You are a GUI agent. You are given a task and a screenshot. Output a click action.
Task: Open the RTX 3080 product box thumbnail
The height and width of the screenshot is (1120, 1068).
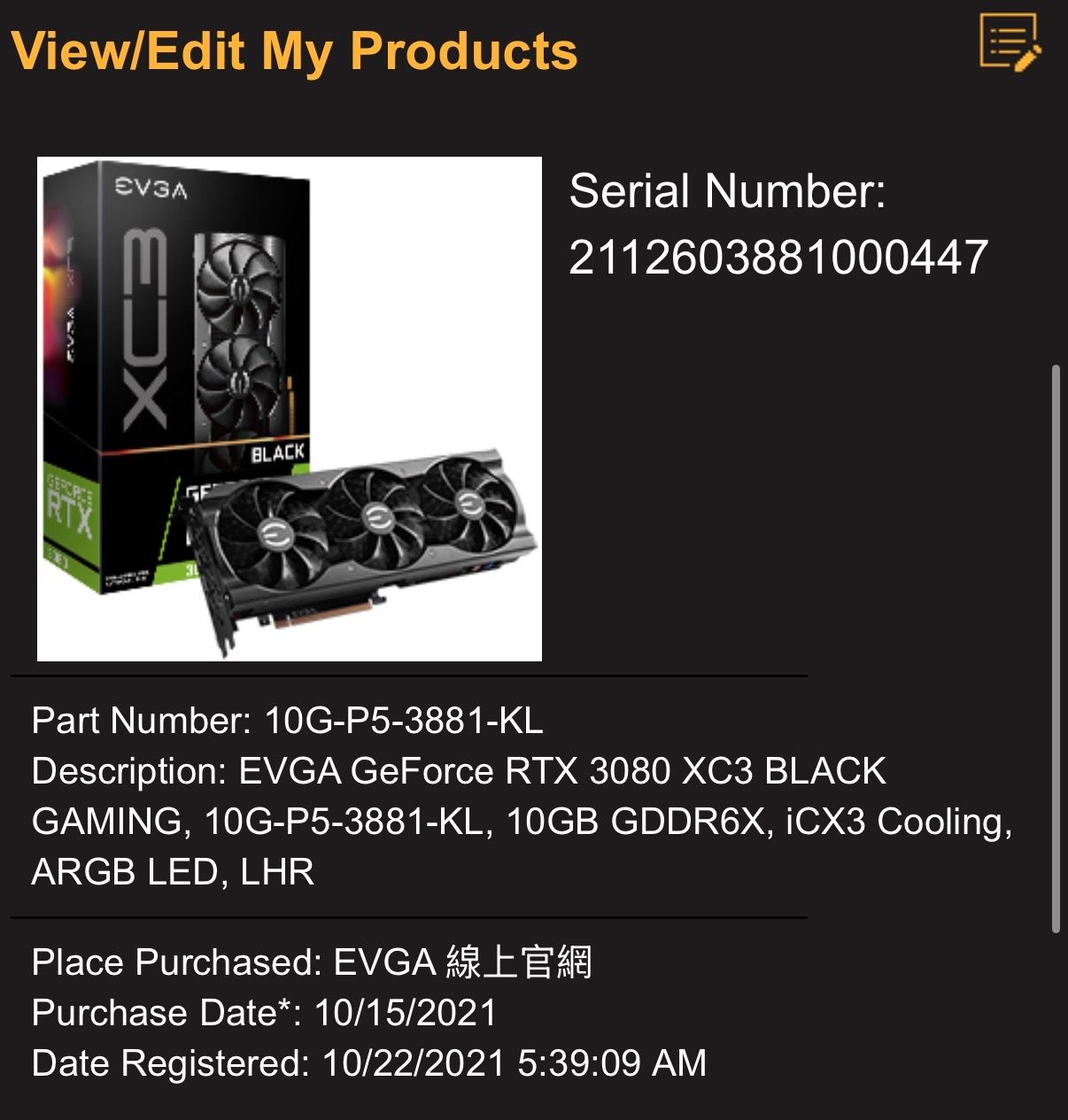click(290, 409)
